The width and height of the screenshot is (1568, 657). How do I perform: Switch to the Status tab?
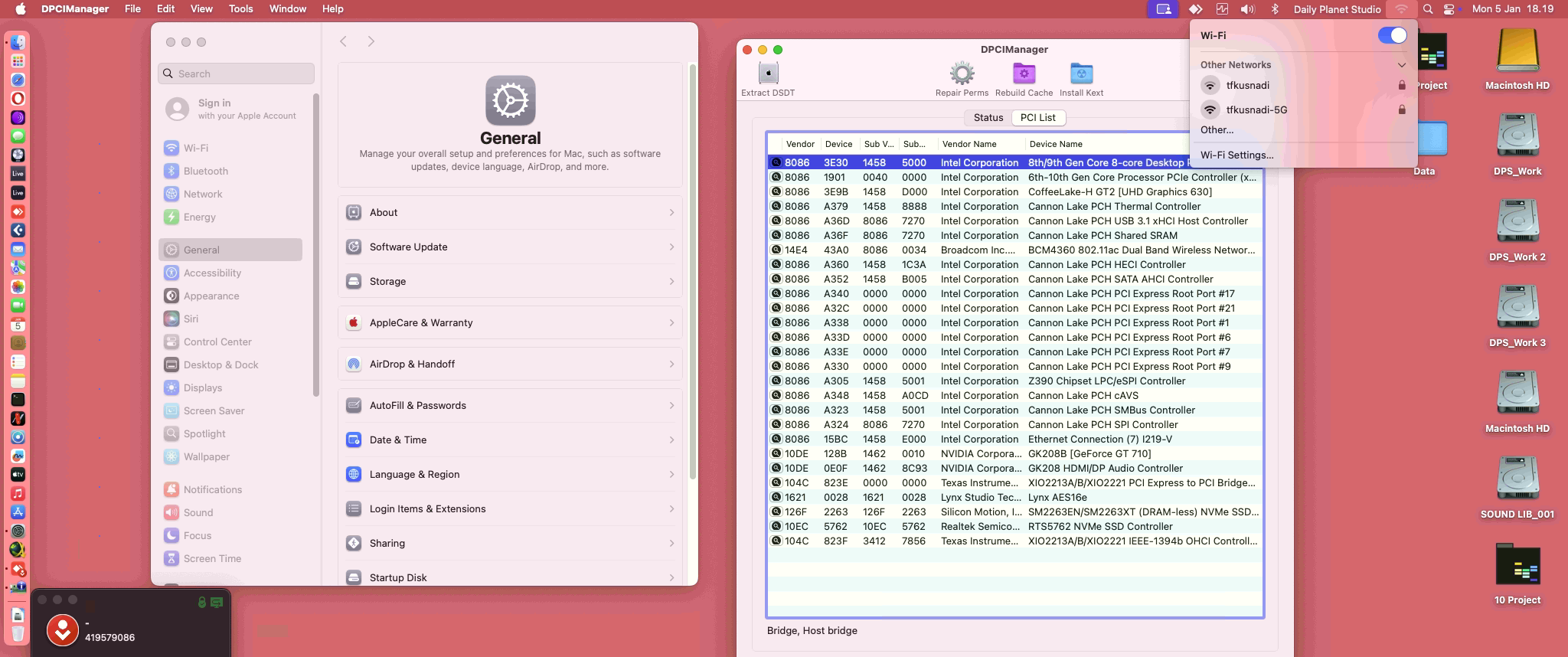pyautogui.click(x=988, y=118)
